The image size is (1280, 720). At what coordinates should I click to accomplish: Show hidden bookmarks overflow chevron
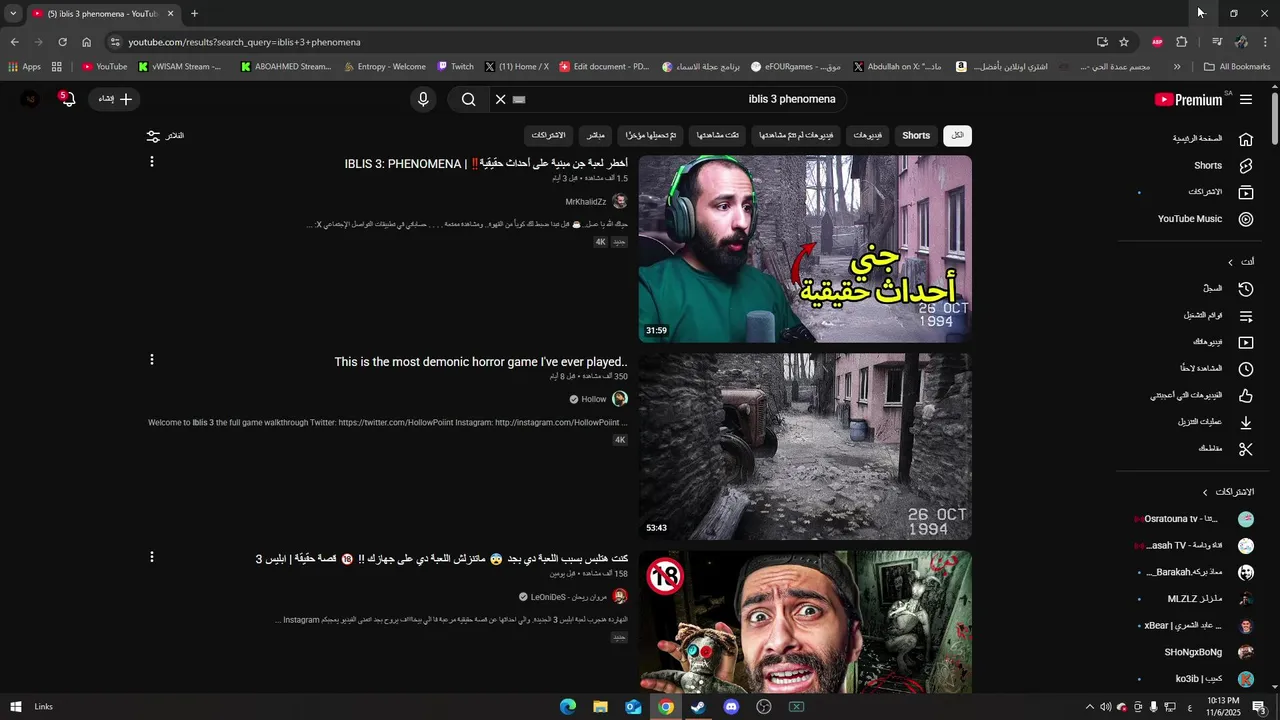[1177, 67]
